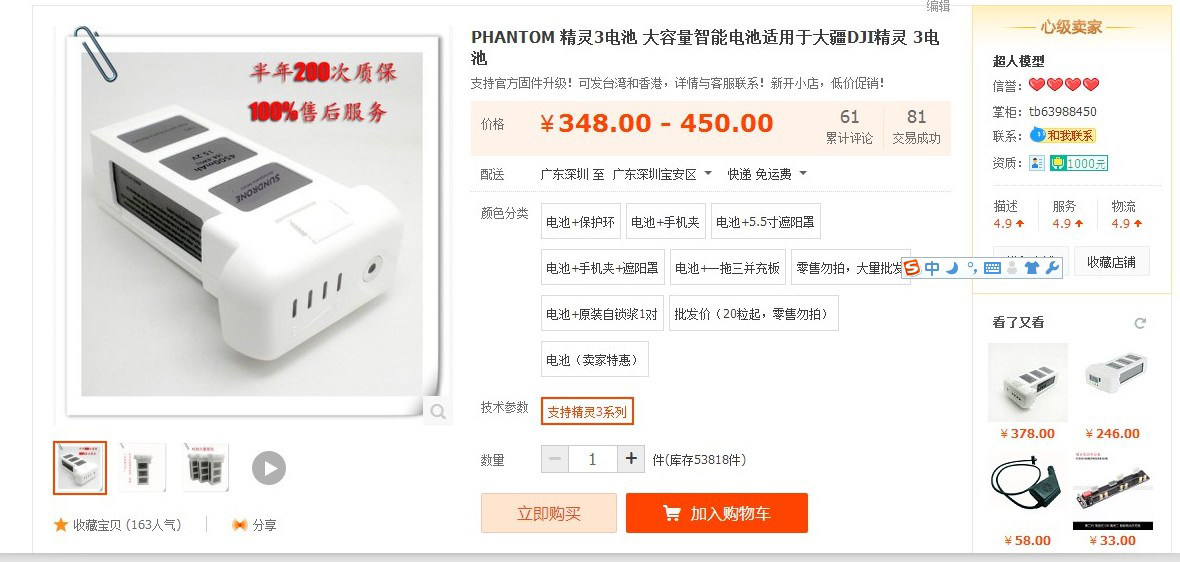Click the Sogou skin shirt icon

(x=1032, y=268)
